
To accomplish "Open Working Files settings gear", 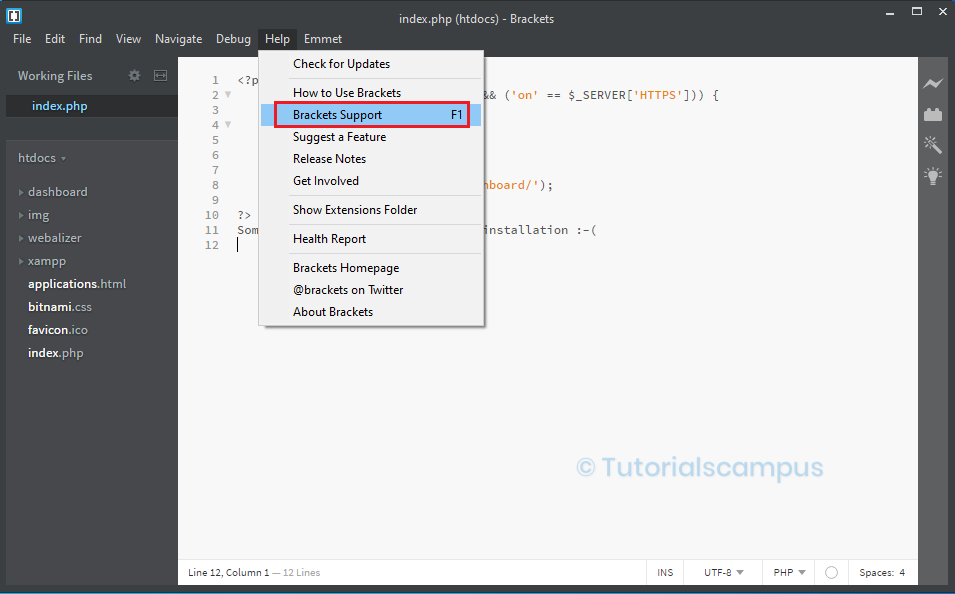I will 134,76.
